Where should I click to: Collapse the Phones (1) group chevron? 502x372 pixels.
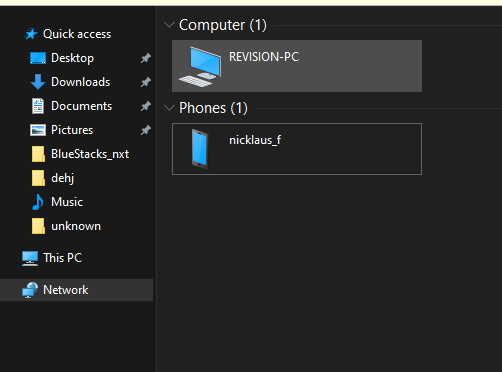tap(169, 108)
